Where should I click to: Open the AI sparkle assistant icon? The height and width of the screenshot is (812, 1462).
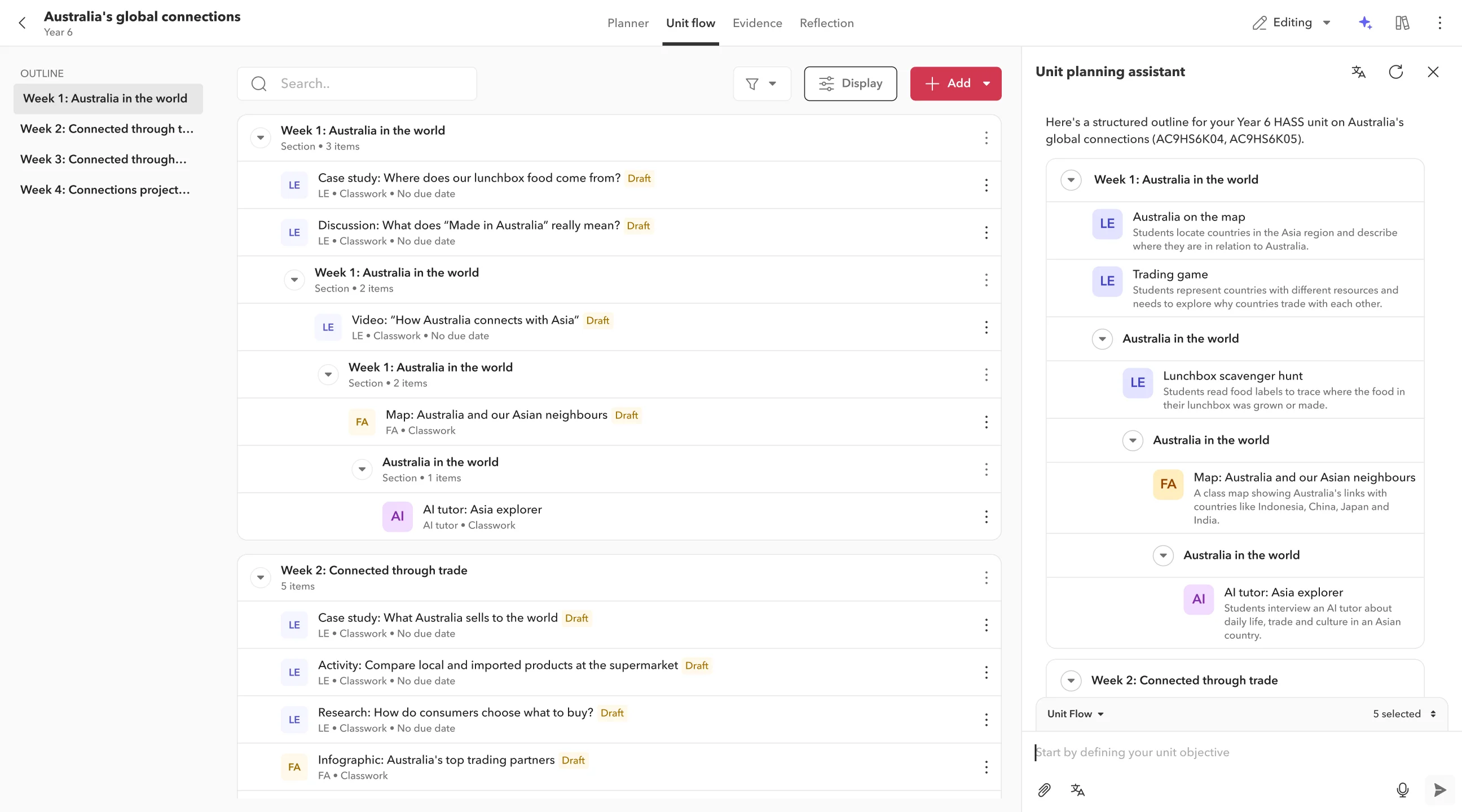pos(1365,23)
